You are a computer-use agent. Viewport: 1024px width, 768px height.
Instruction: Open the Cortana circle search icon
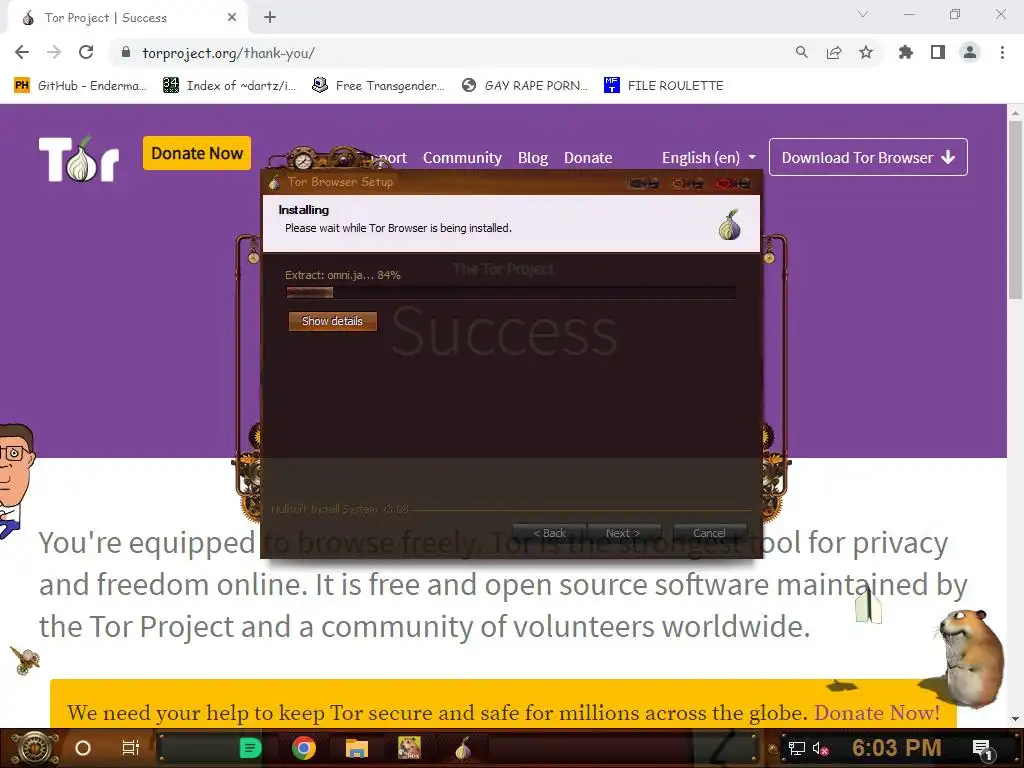(x=83, y=748)
